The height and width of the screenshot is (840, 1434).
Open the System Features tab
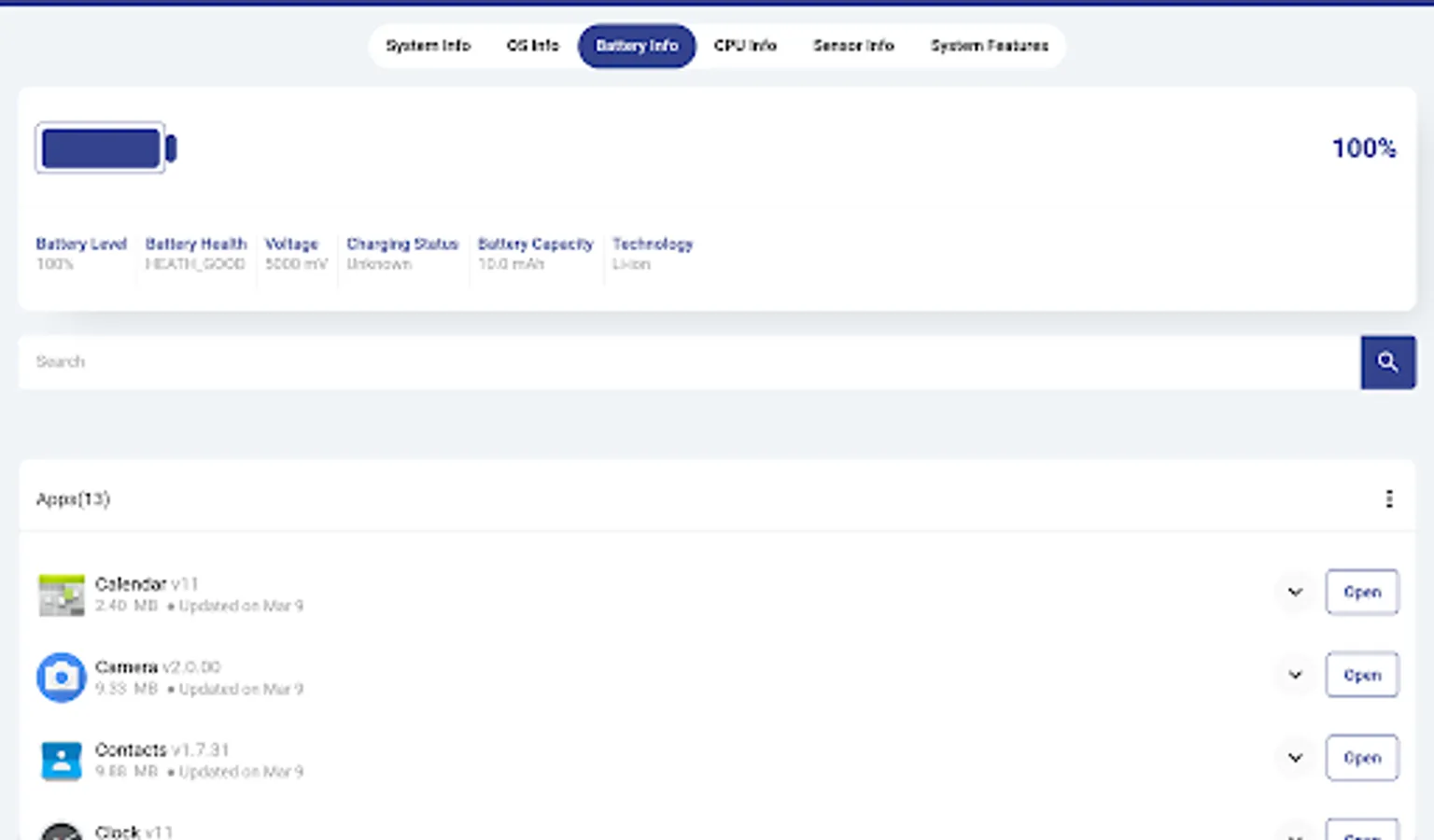click(990, 46)
